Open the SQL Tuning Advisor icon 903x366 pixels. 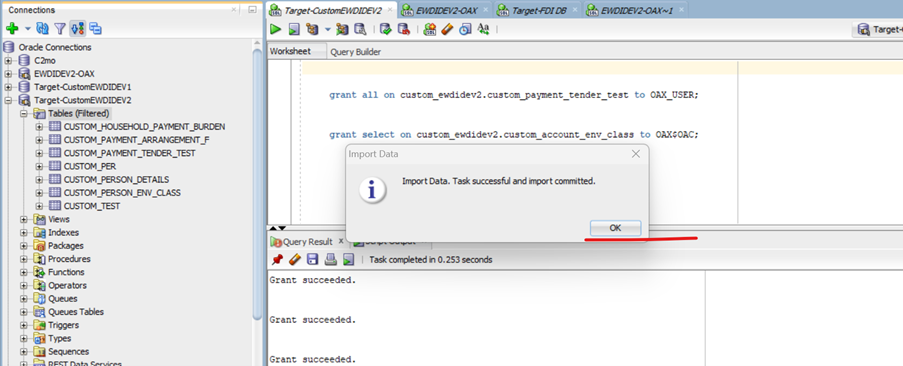coord(361,29)
